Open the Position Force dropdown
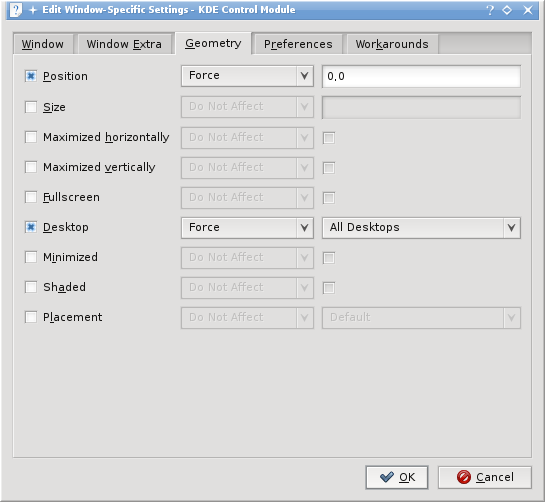 (x=247, y=76)
